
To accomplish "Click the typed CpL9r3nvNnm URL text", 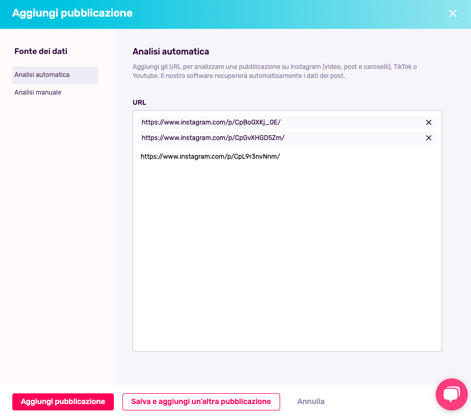I will click(210, 156).
